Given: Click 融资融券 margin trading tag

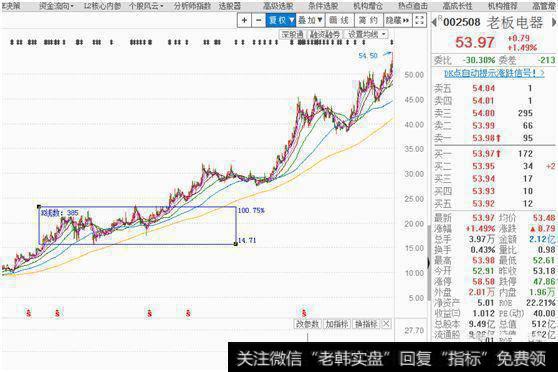Looking at the screenshot, I should [x=325, y=35].
